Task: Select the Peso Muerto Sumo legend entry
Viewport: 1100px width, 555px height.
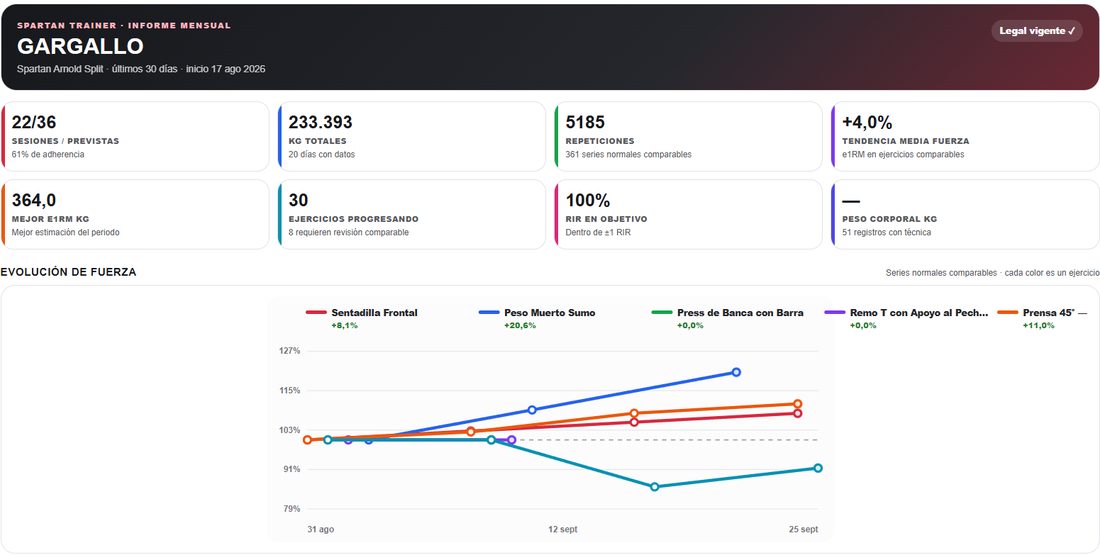Action: click(x=537, y=319)
